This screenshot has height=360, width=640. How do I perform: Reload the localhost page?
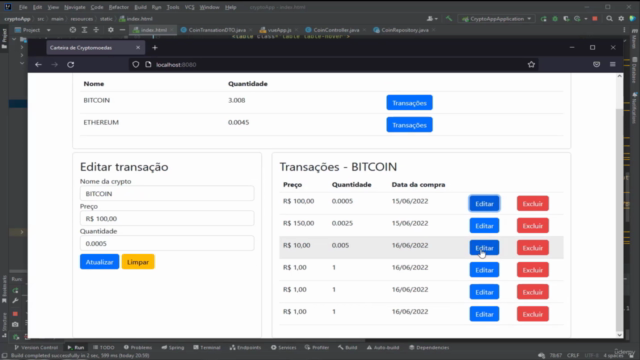click(x=71, y=64)
